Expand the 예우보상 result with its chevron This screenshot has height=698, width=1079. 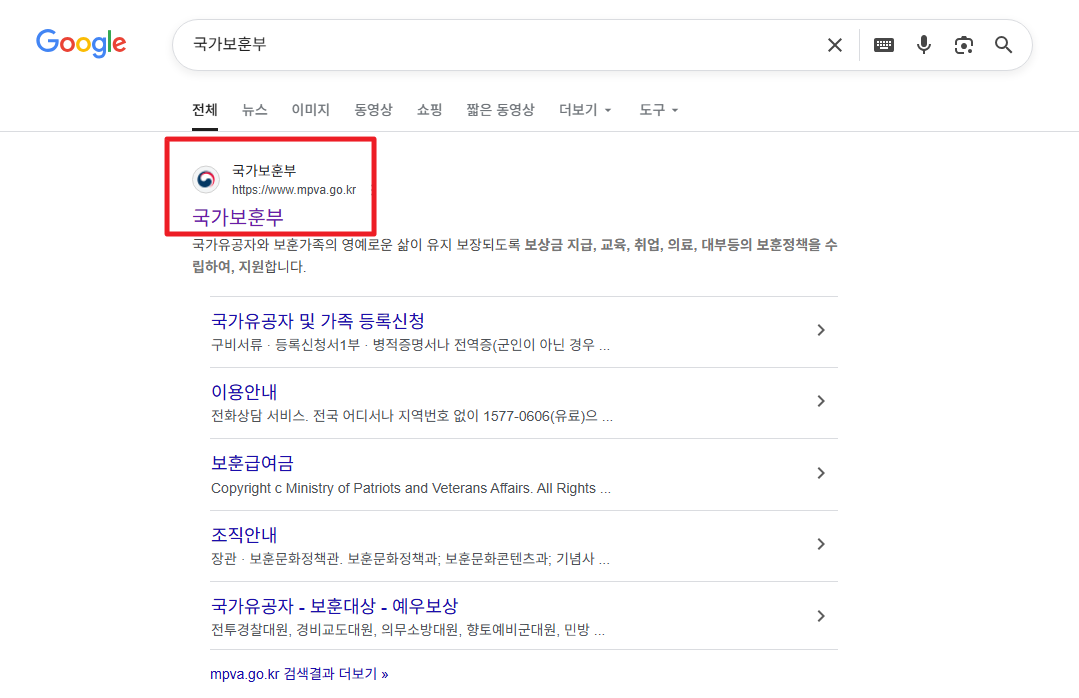click(x=821, y=615)
